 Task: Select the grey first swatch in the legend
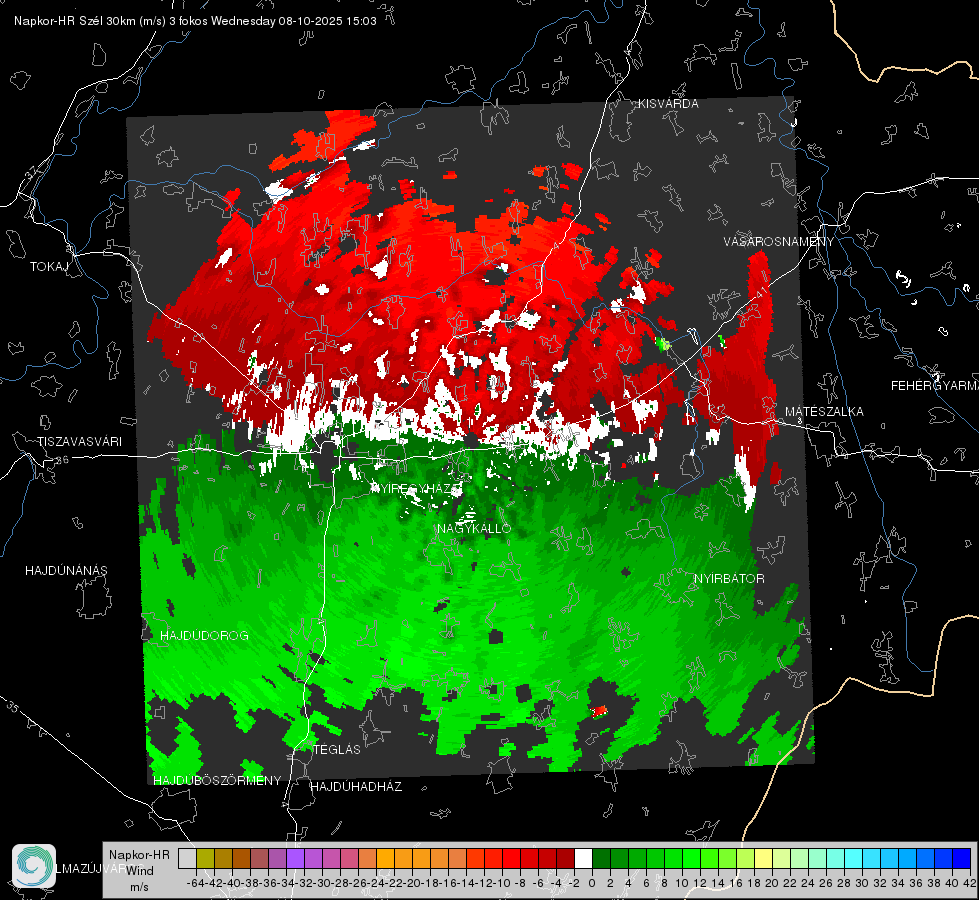(187, 859)
